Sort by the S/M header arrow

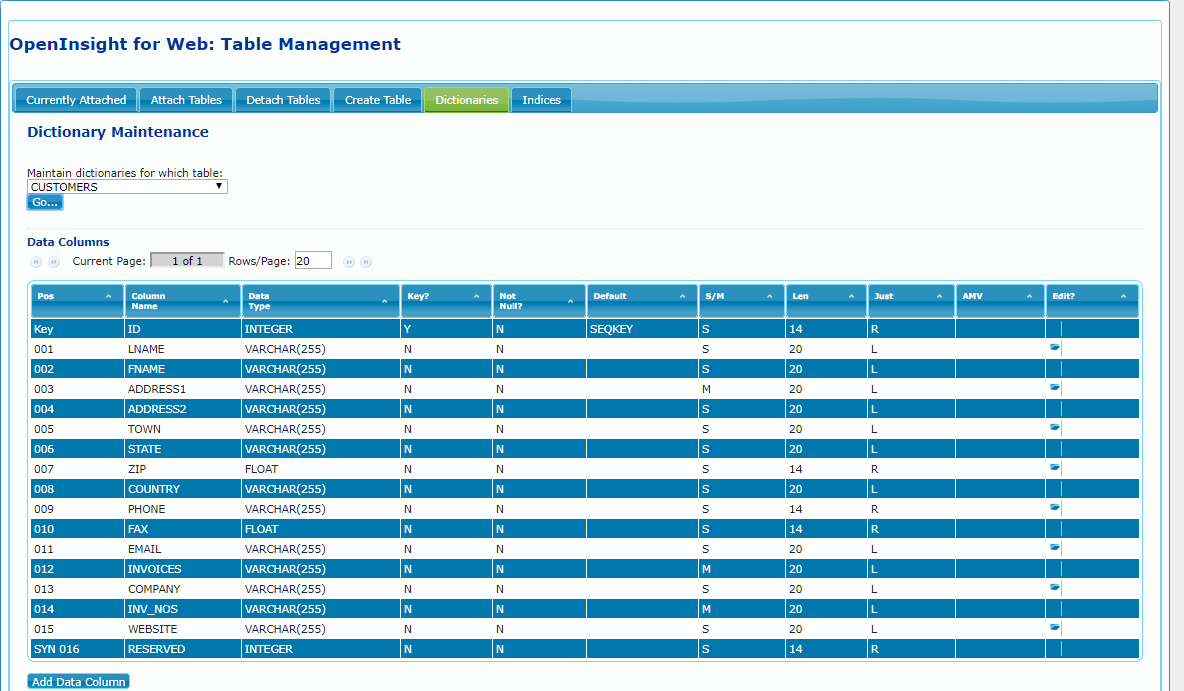coord(769,297)
